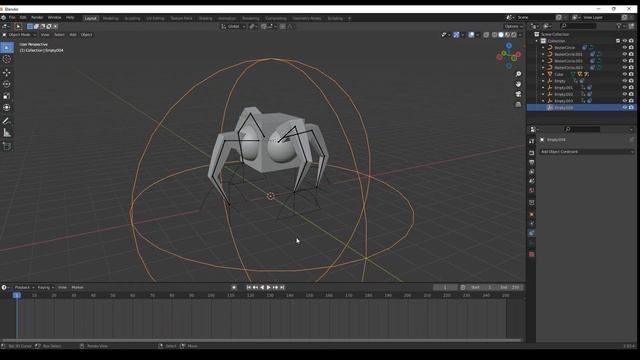Open viewport Select menu
Viewport: 640px width, 360px height.
[x=59, y=35]
